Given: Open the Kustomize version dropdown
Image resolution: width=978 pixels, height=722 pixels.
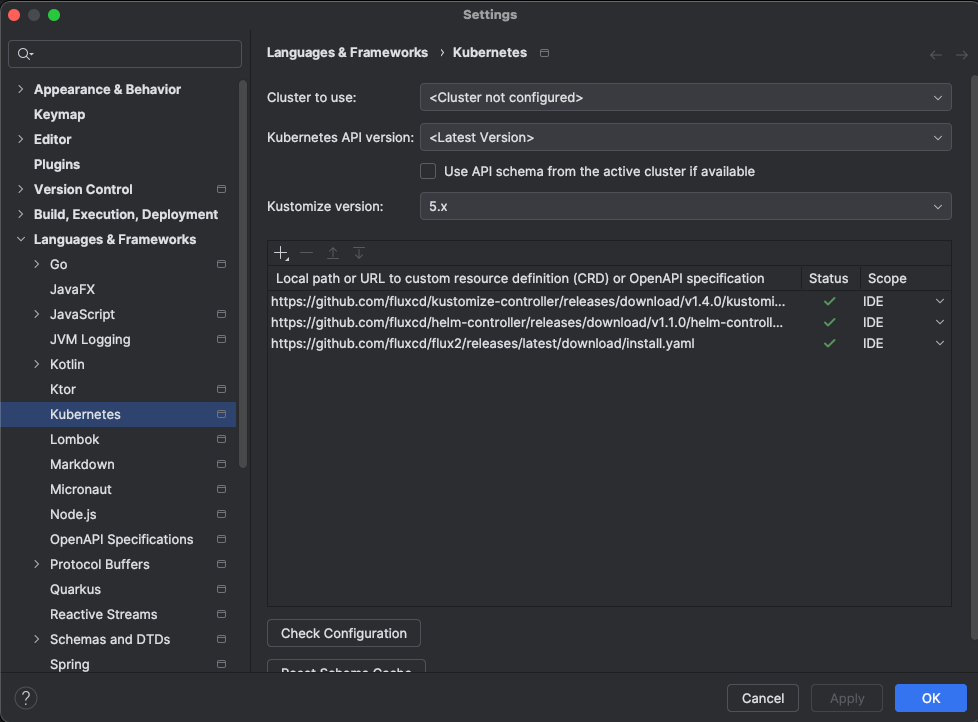Looking at the screenshot, I should [685, 207].
